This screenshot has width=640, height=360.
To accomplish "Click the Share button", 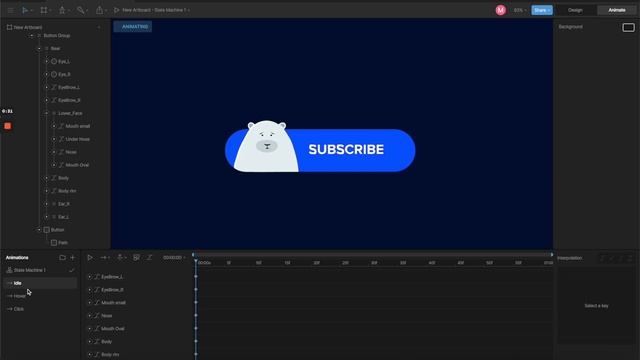I will (542, 10).
